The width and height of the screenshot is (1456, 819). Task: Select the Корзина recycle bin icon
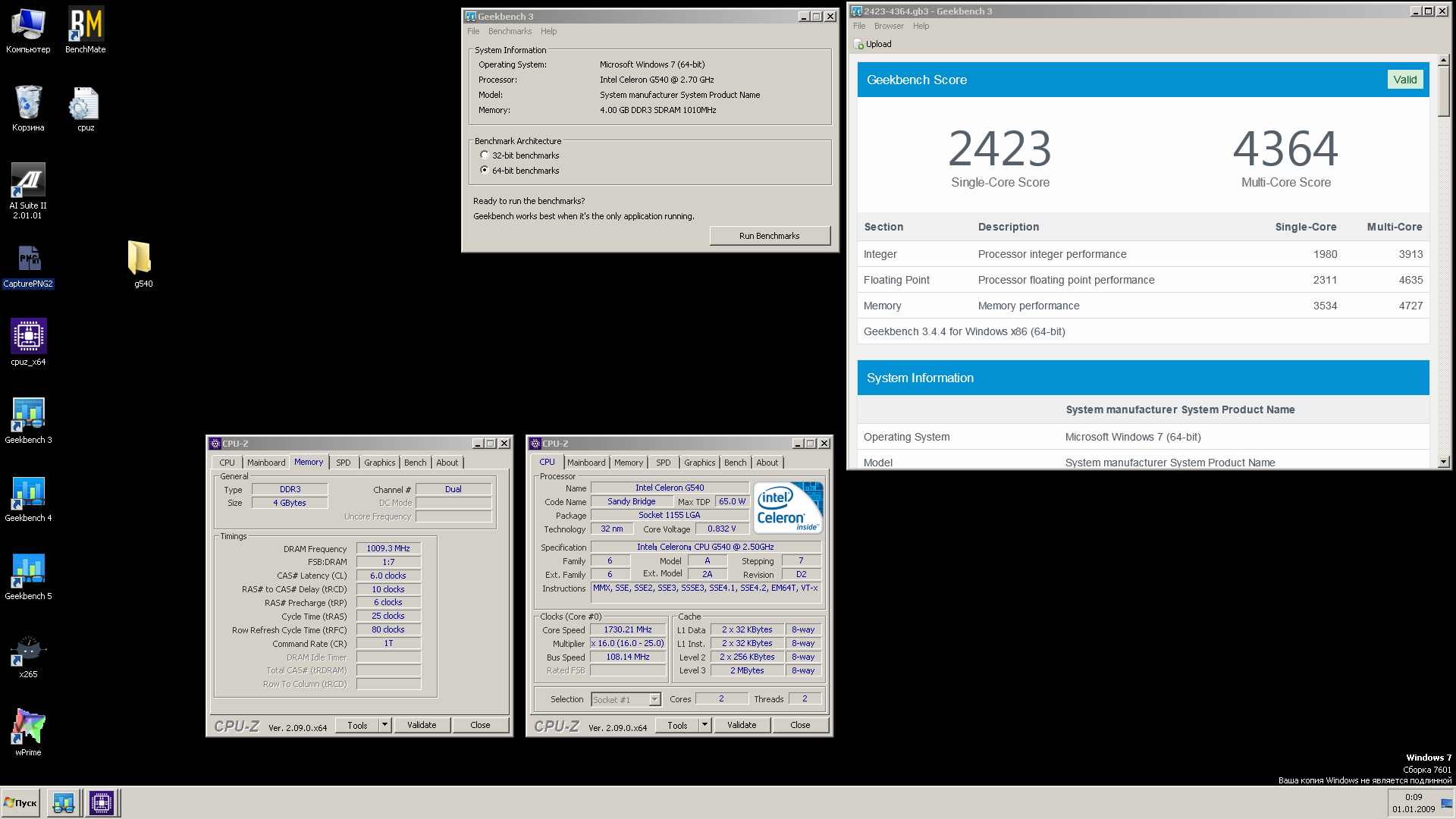tap(28, 108)
